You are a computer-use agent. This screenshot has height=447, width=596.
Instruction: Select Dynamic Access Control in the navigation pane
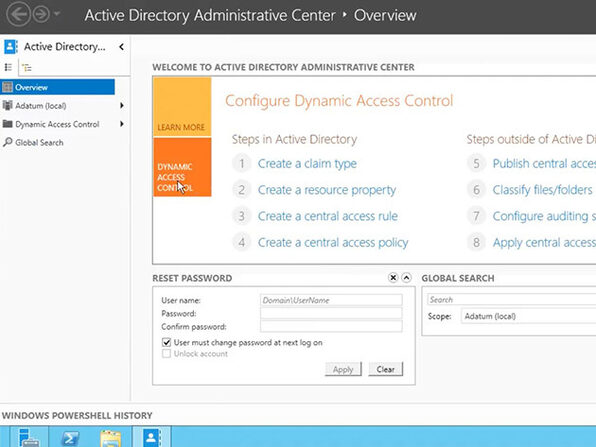57,124
